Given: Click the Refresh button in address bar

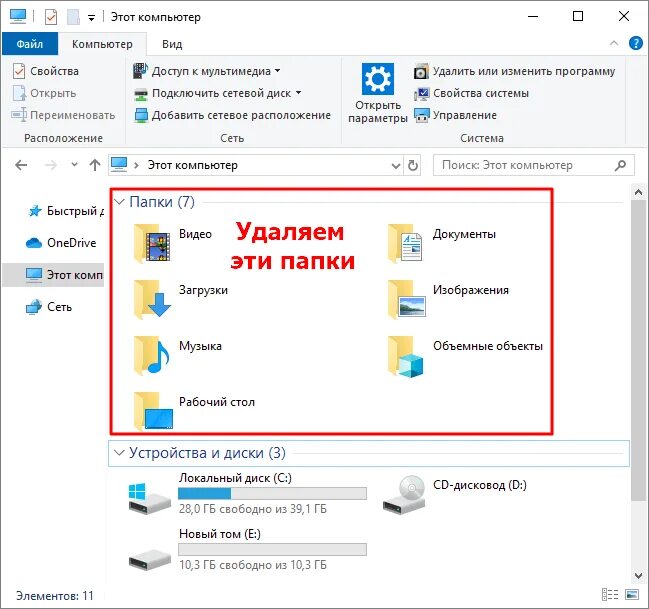Looking at the screenshot, I should pyautogui.click(x=413, y=166).
